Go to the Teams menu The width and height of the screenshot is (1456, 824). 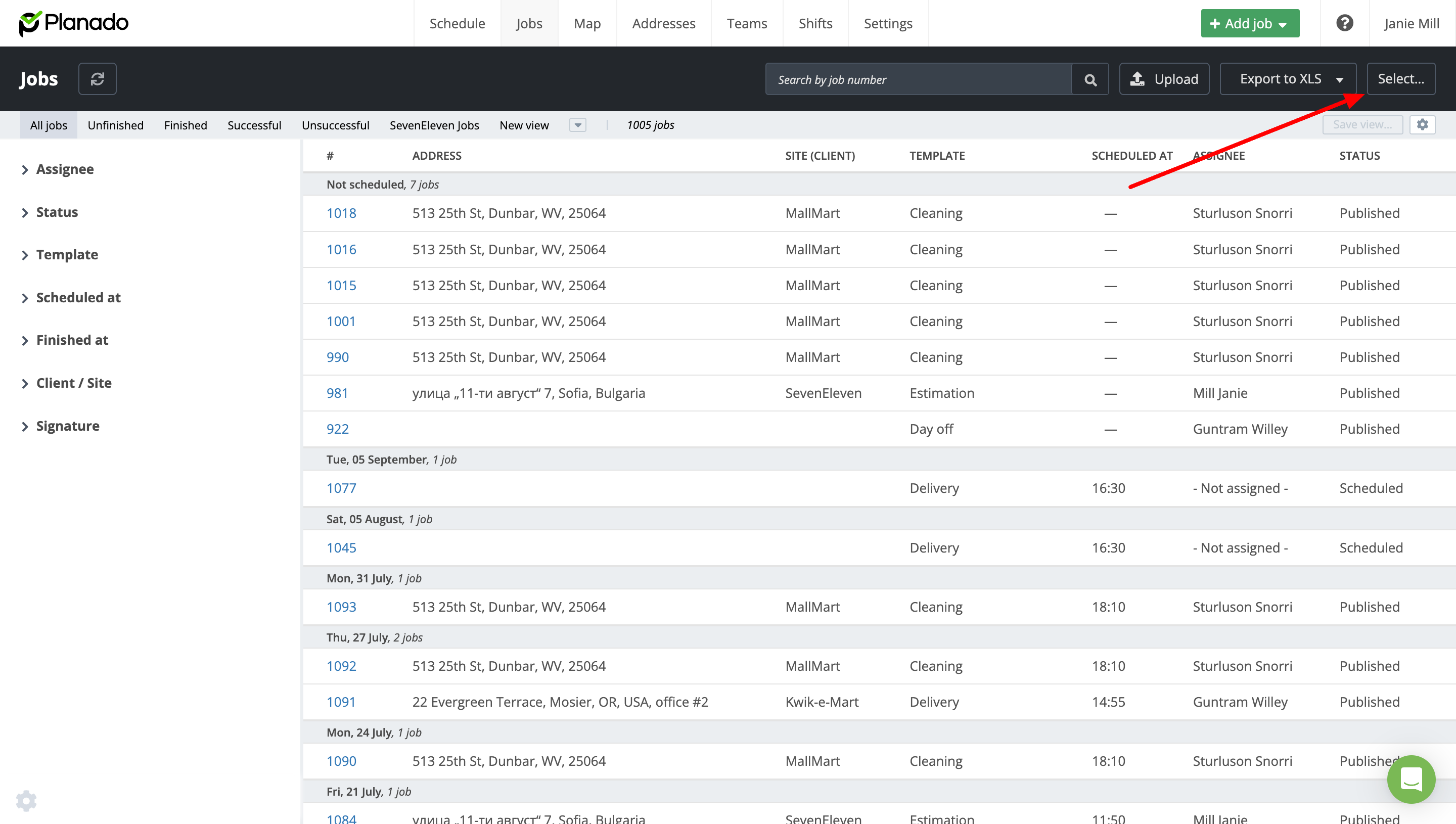point(746,23)
